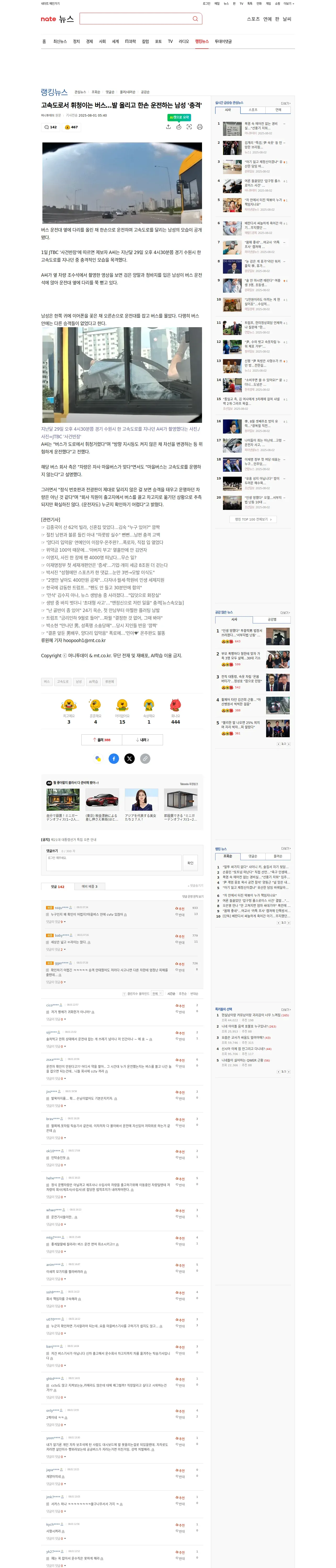Go to previous page of 공감 많은 뉴스
The image size is (336, 1568).
click(279, 744)
